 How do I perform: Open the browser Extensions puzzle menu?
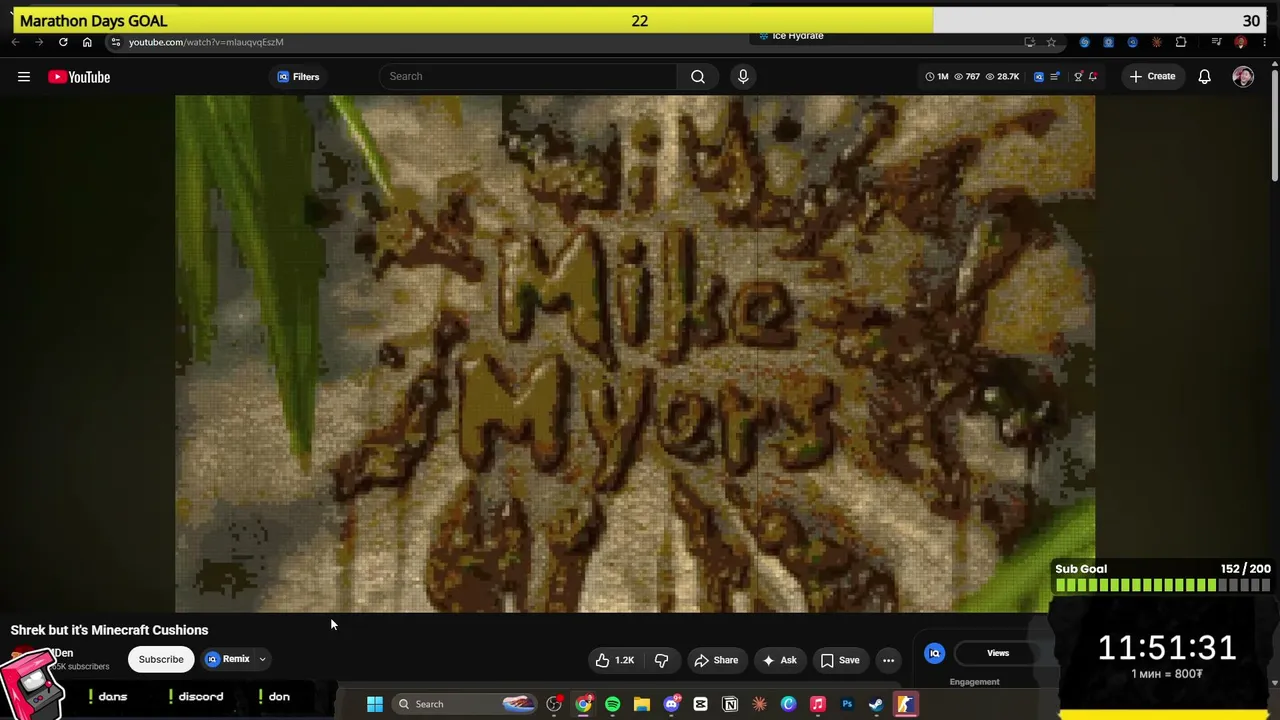coord(1181,42)
